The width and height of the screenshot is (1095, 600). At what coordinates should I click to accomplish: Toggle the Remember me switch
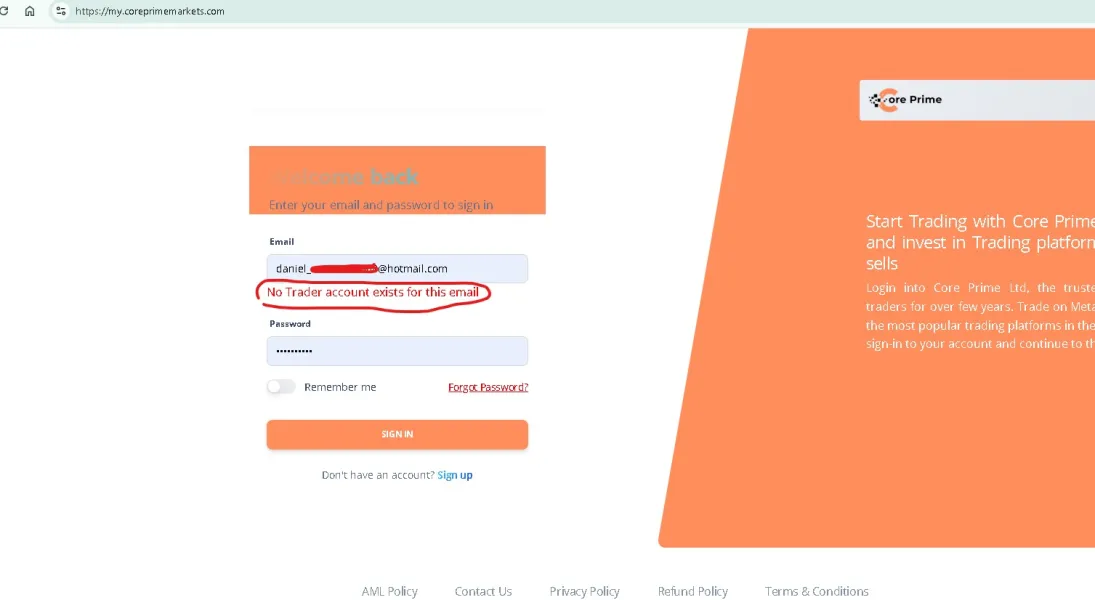click(x=281, y=386)
